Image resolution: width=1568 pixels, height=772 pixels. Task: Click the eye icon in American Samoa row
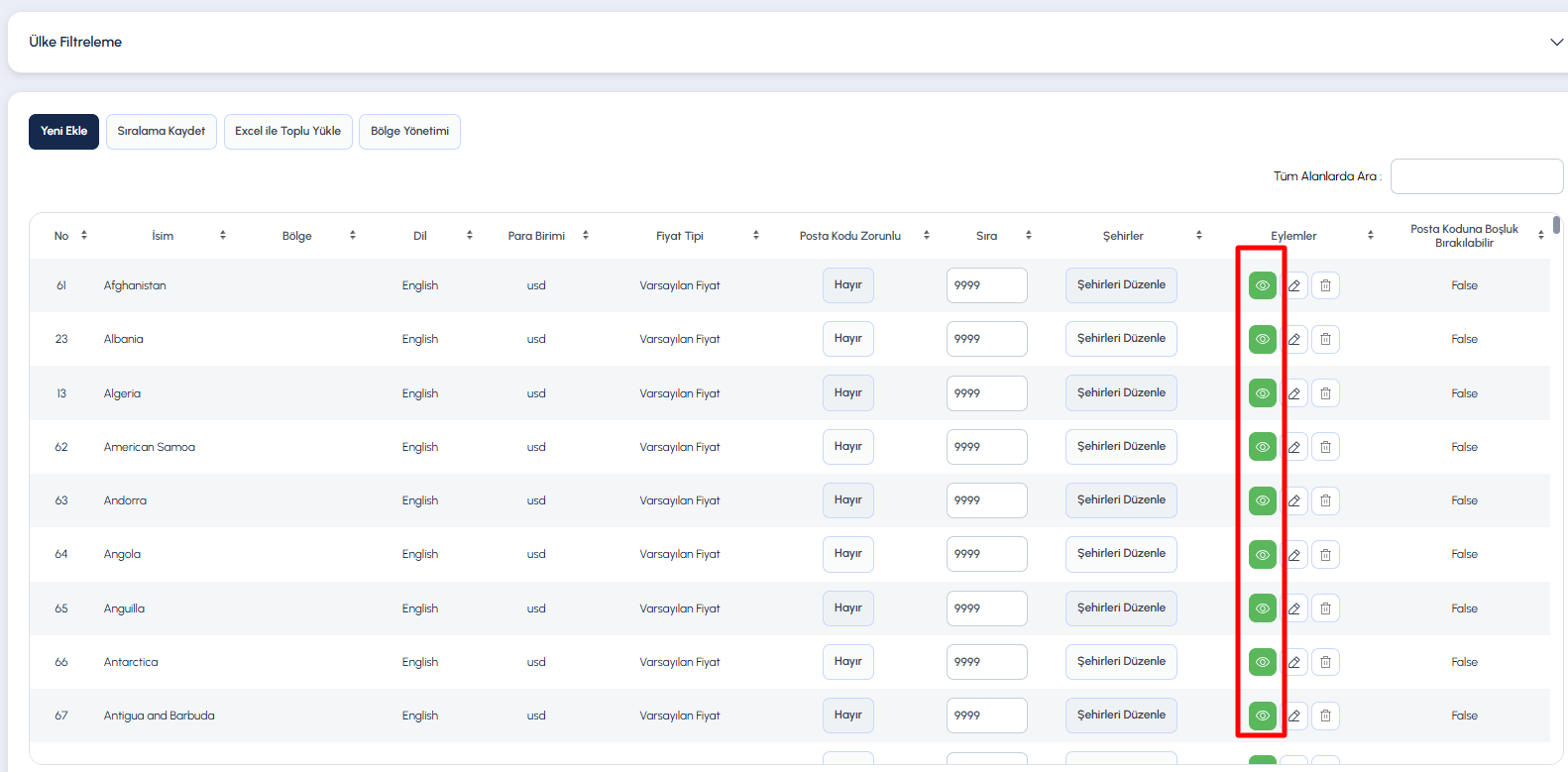pyautogui.click(x=1262, y=447)
